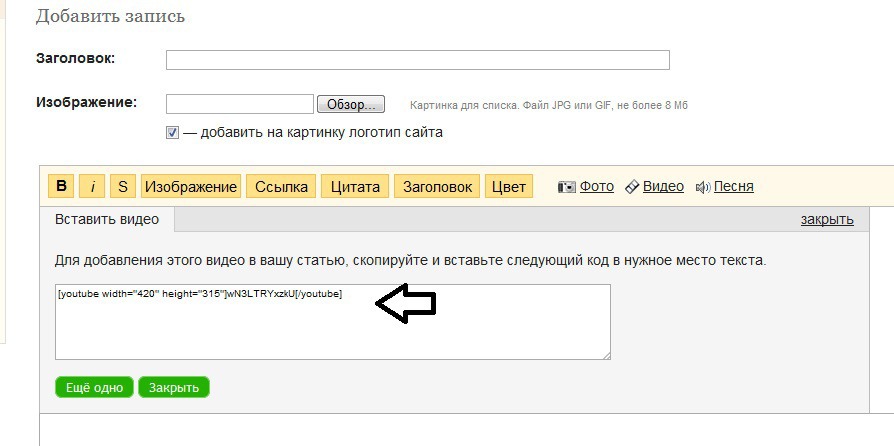Viewport: 894px width, 446px height.
Task: Click the speaker icon beside Песня
Action: click(703, 187)
